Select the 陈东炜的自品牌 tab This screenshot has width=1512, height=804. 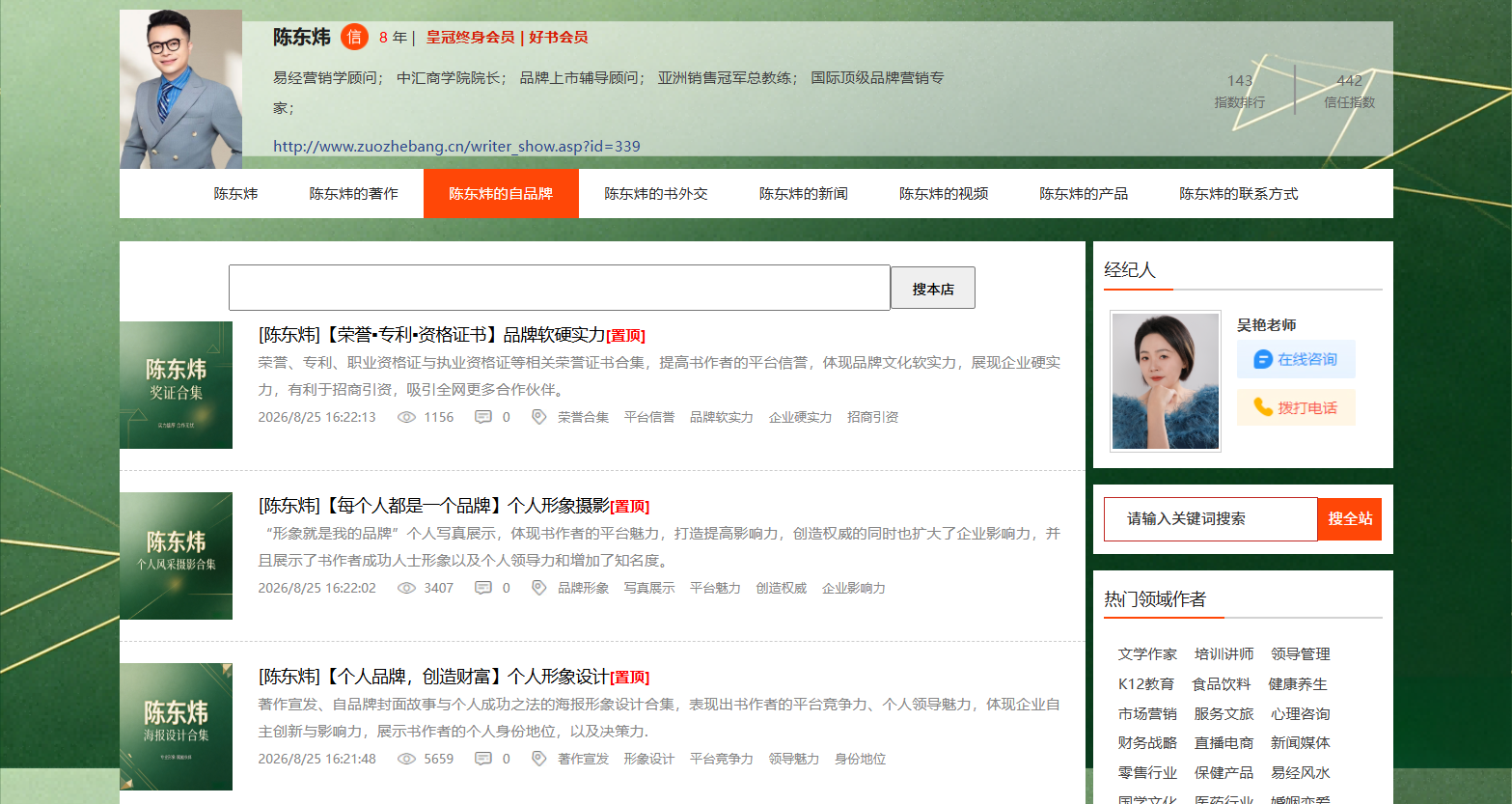tap(501, 194)
